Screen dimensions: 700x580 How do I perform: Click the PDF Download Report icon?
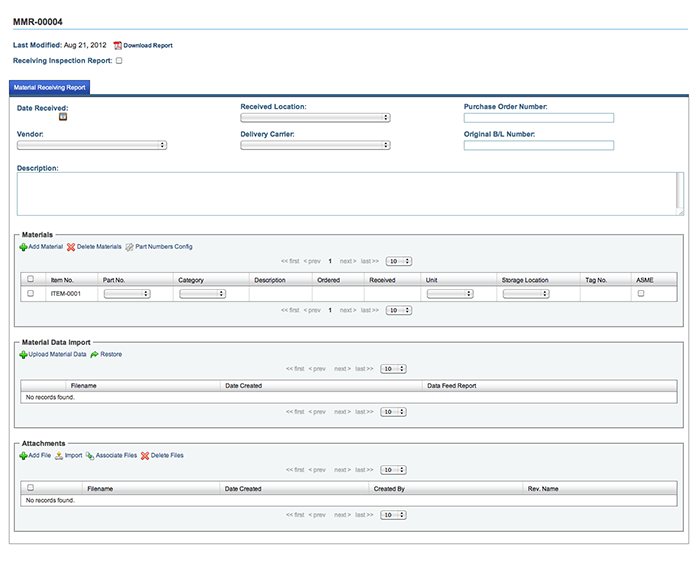pyautogui.click(x=117, y=46)
